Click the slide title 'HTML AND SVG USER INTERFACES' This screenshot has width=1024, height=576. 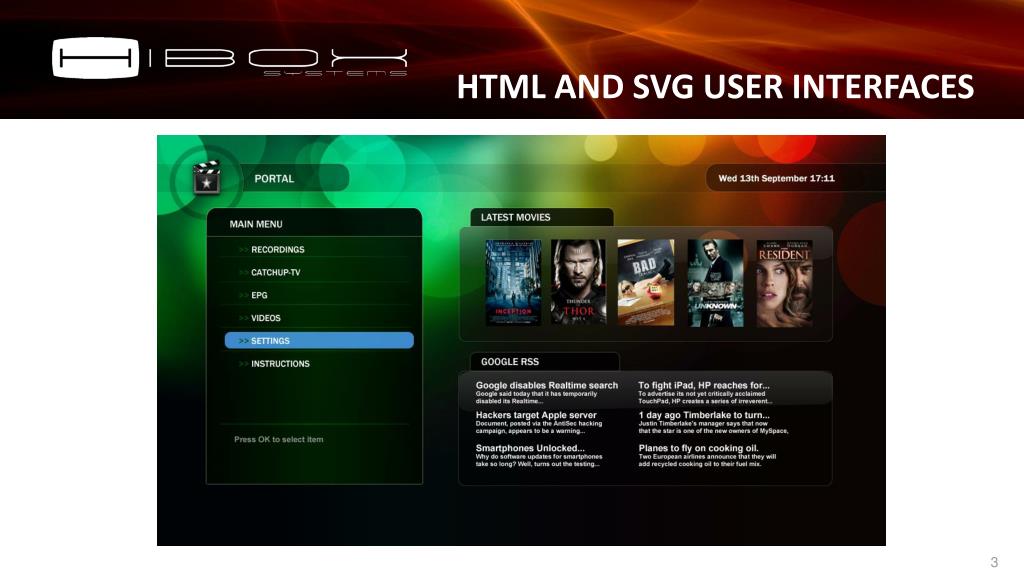click(715, 87)
